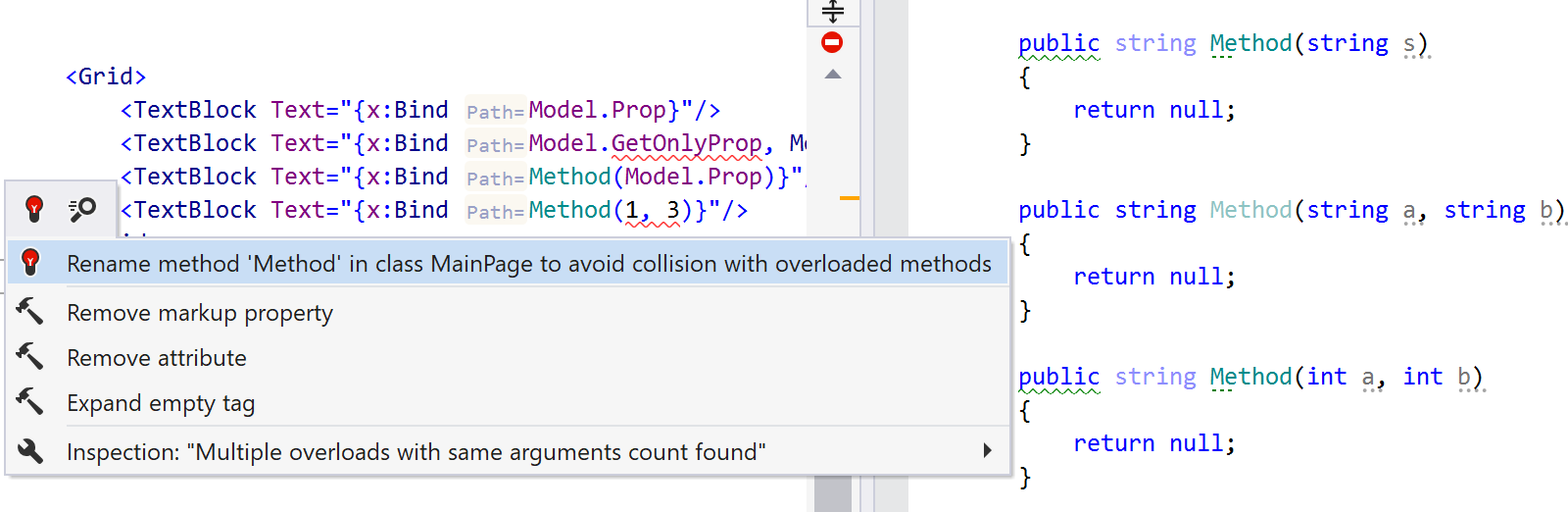
Task: Click the editor split handle icon
Action: click(x=833, y=11)
